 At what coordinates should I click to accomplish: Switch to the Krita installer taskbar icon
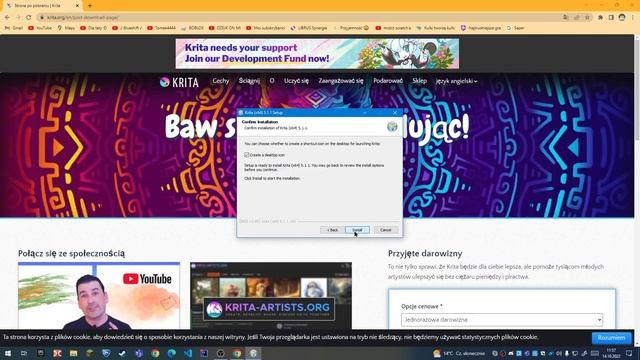point(253,353)
